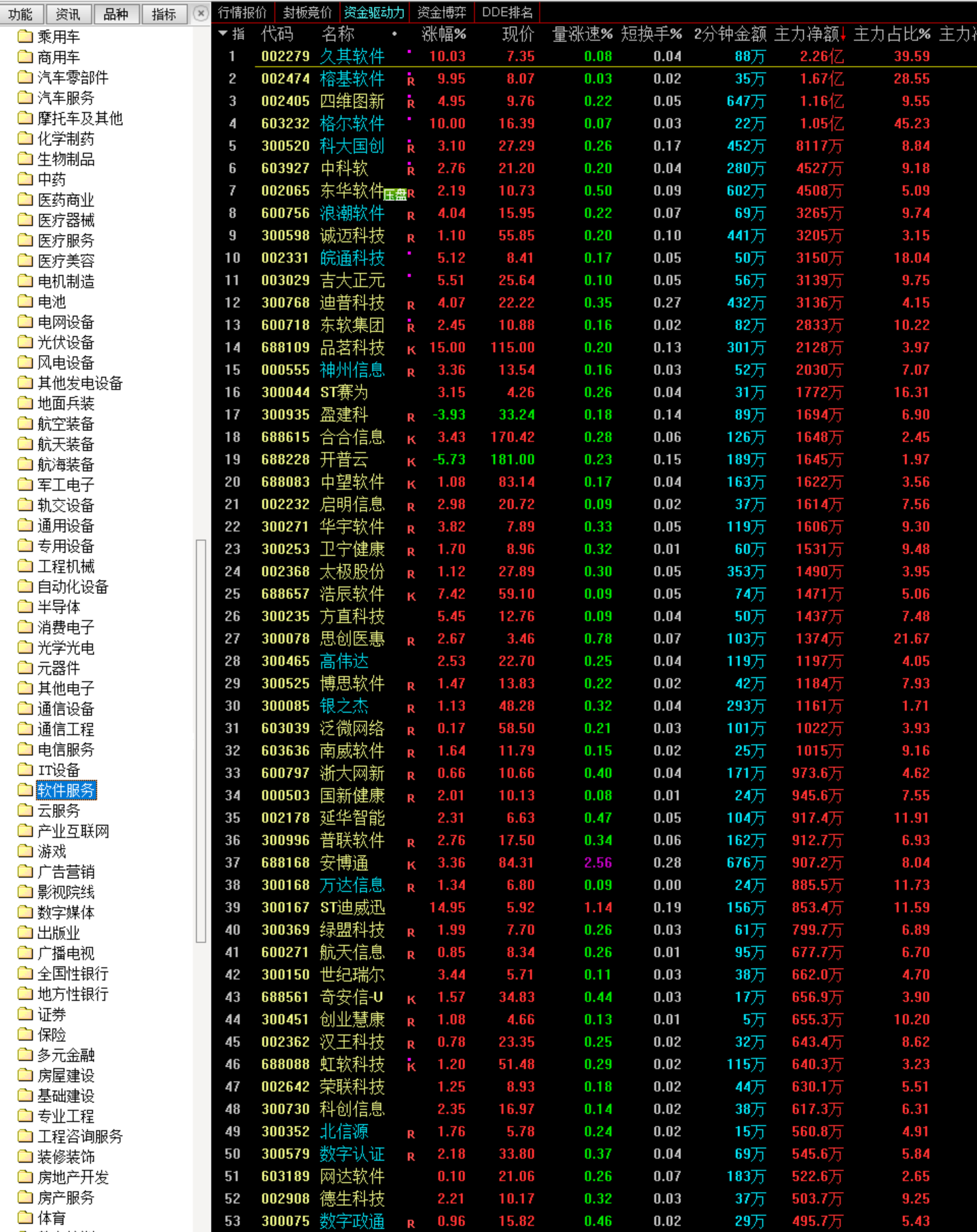Image resolution: width=977 pixels, height=1232 pixels.
Task: Click stock name 银之杰
Action: coord(344,706)
